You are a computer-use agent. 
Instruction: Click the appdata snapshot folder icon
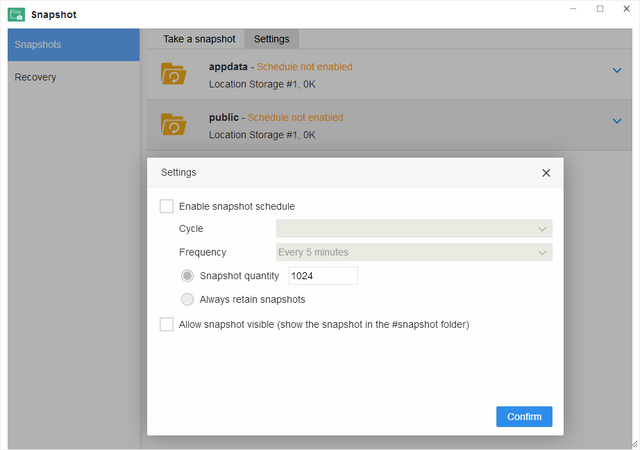pos(173,74)
